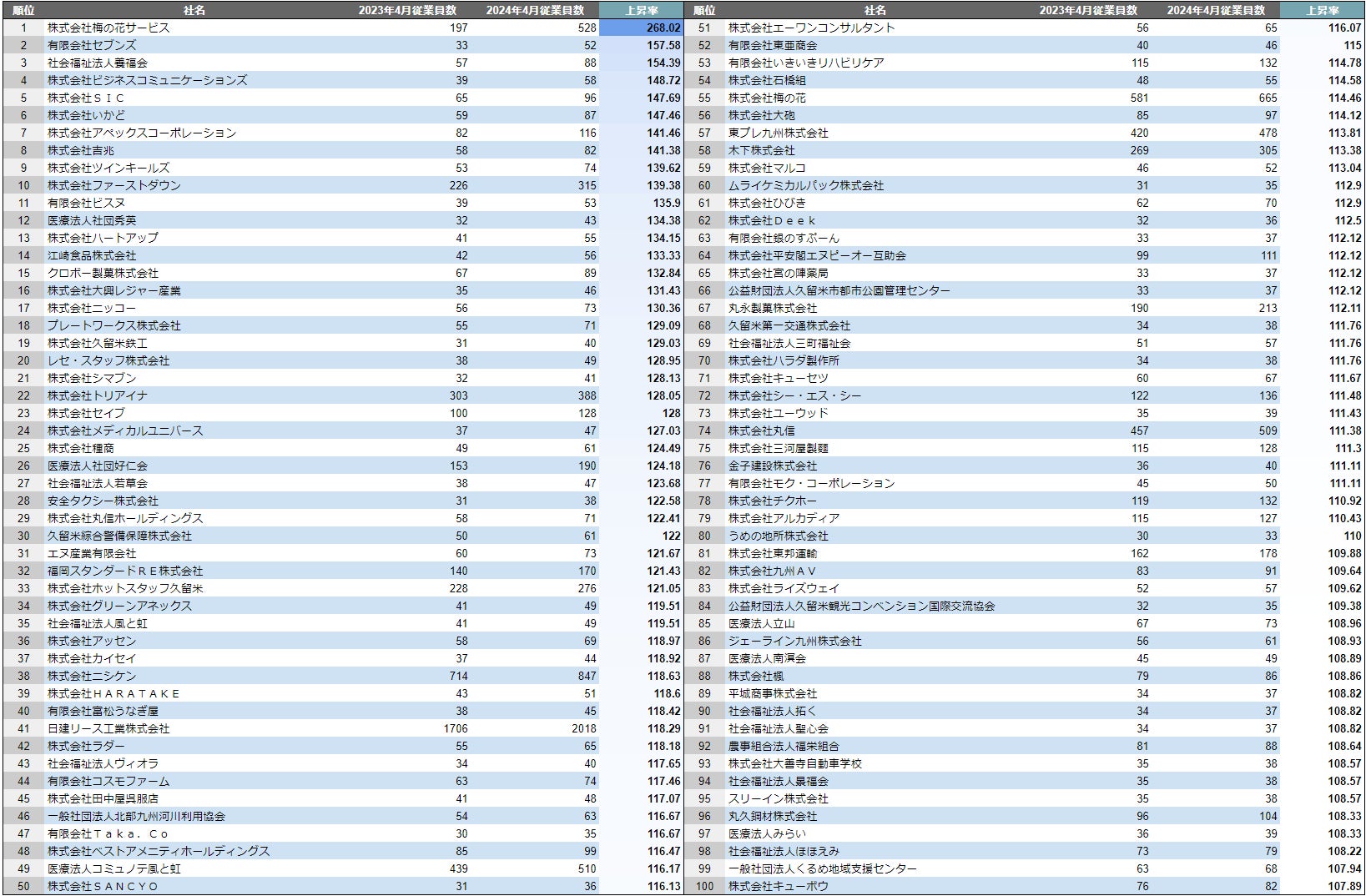Click company 有限会社富松うなぎ屋

pyautogui.click(x=103, y=711)
